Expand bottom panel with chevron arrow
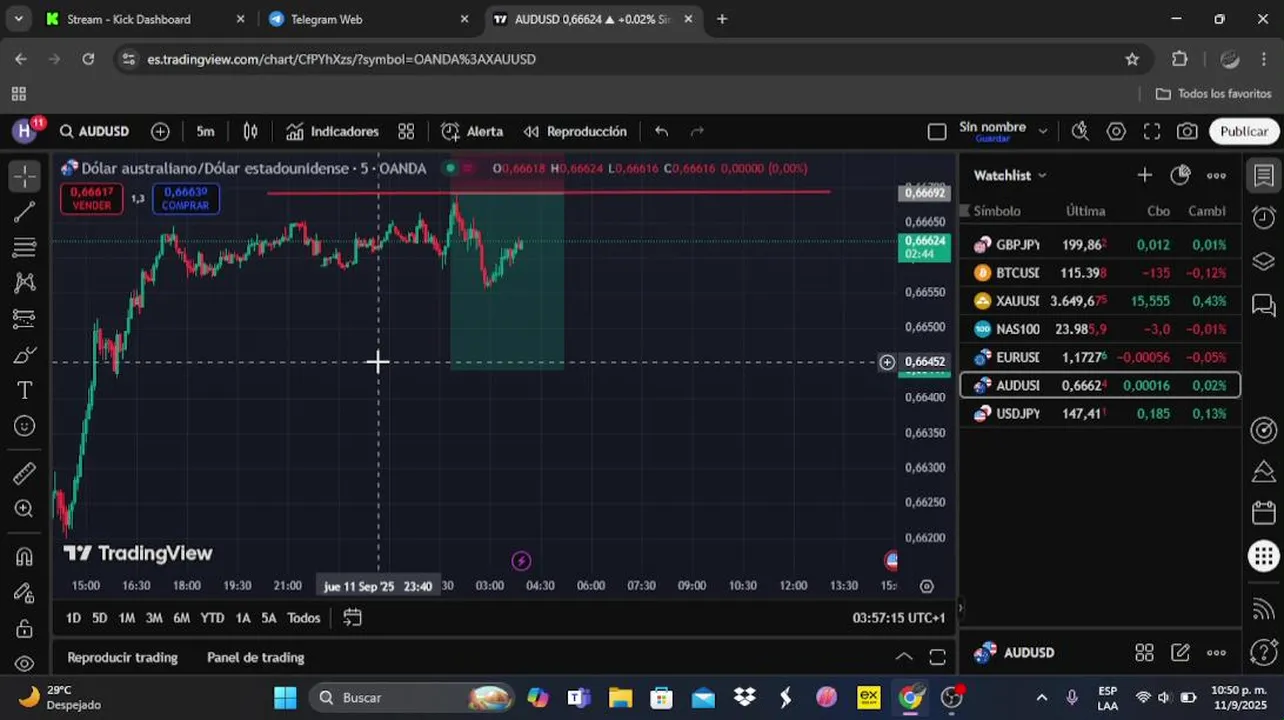Viewport: 1284px width, 720px height. click(903, 657)
